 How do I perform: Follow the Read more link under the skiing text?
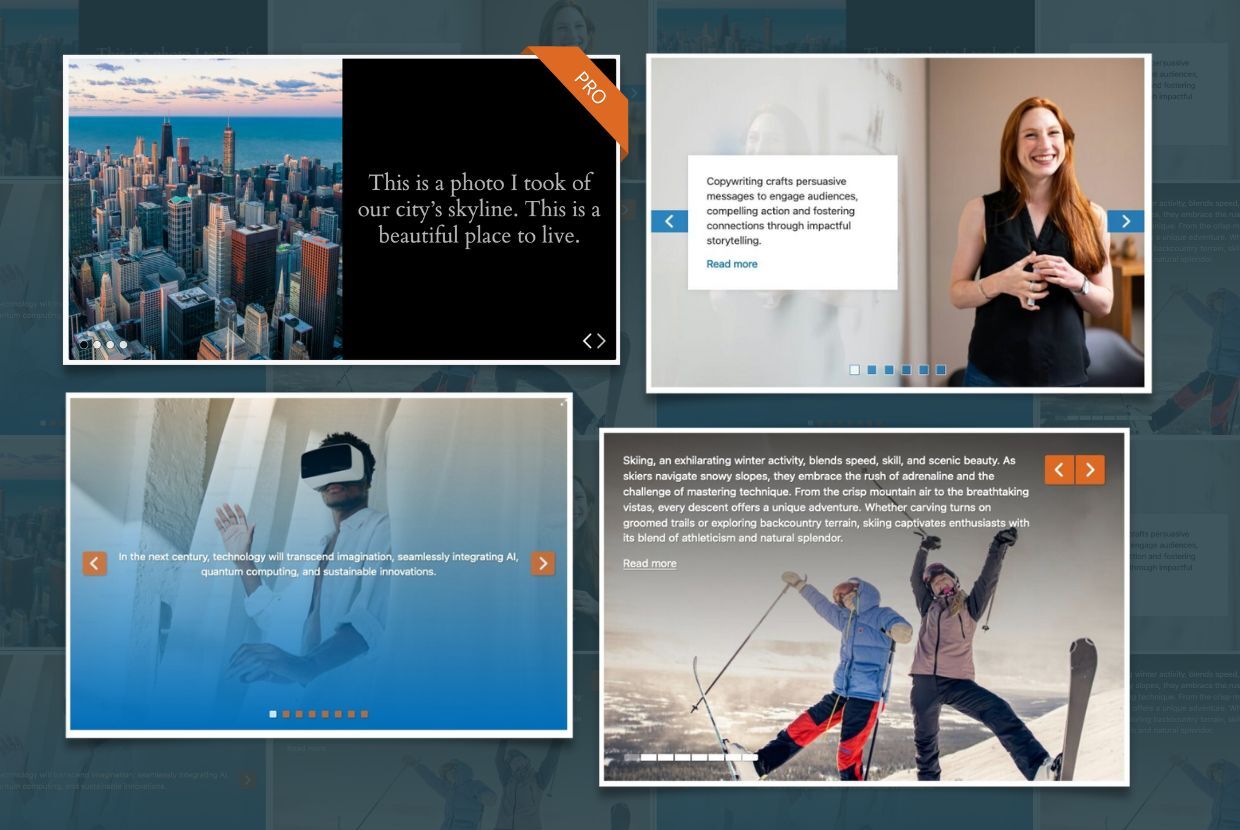point(649,563)
